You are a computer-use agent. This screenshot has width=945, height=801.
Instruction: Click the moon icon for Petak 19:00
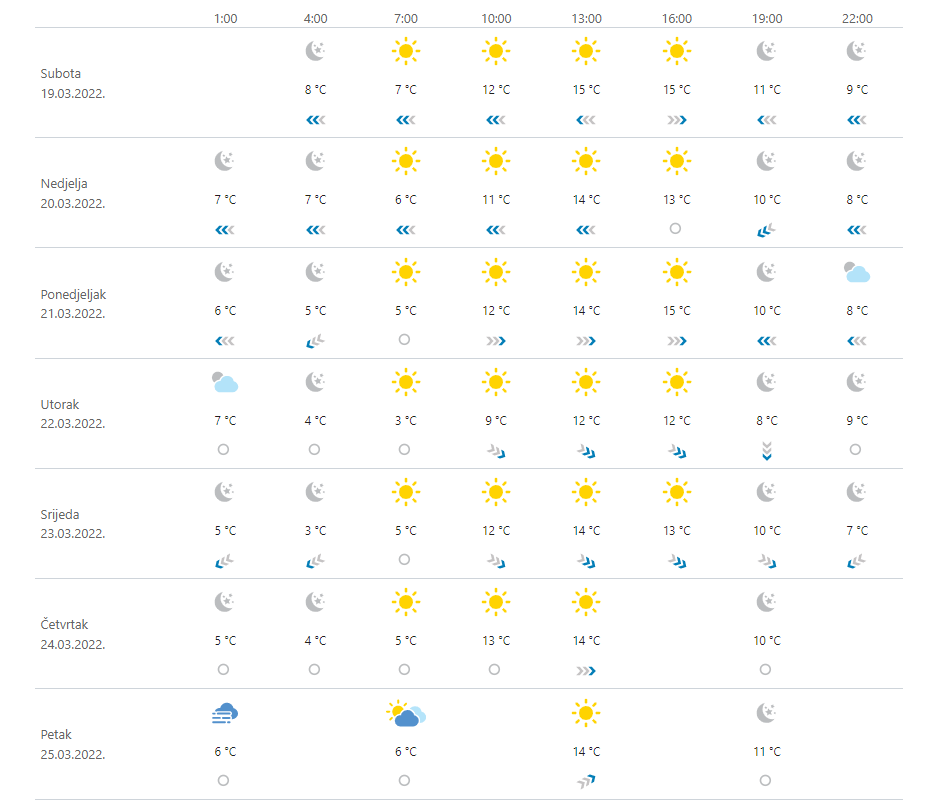767,713
